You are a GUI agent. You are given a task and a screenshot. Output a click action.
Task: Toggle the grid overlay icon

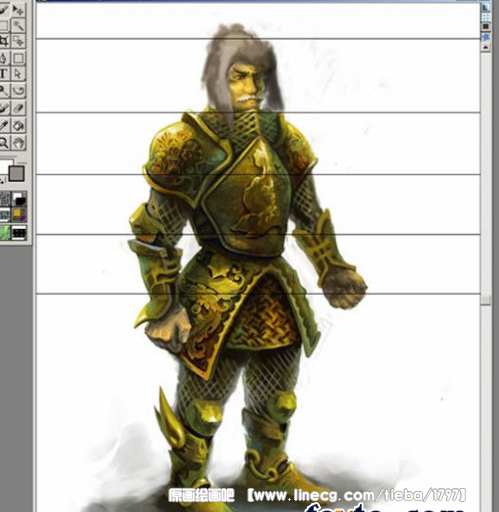click(486, 17)
